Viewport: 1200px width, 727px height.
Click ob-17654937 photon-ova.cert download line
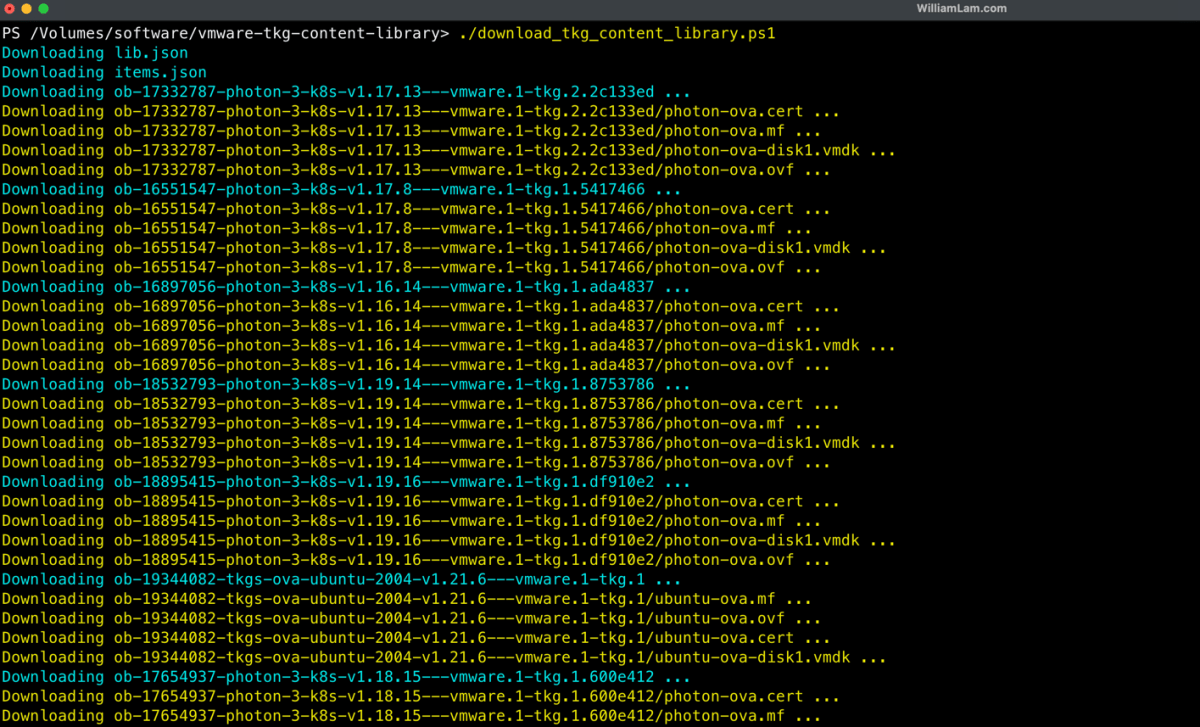click(x=420, y=696)
